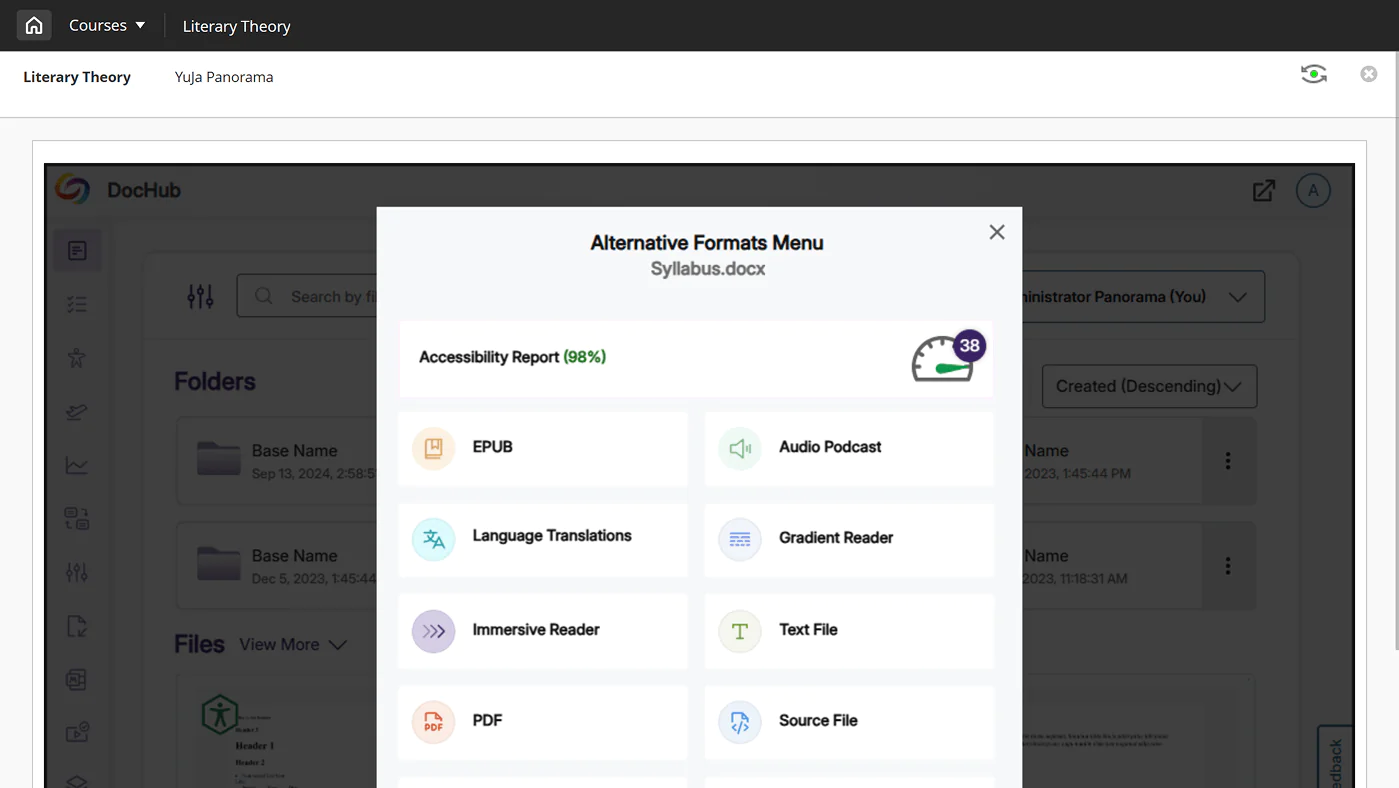Launch the Immersive Reader option

(542, 630)
